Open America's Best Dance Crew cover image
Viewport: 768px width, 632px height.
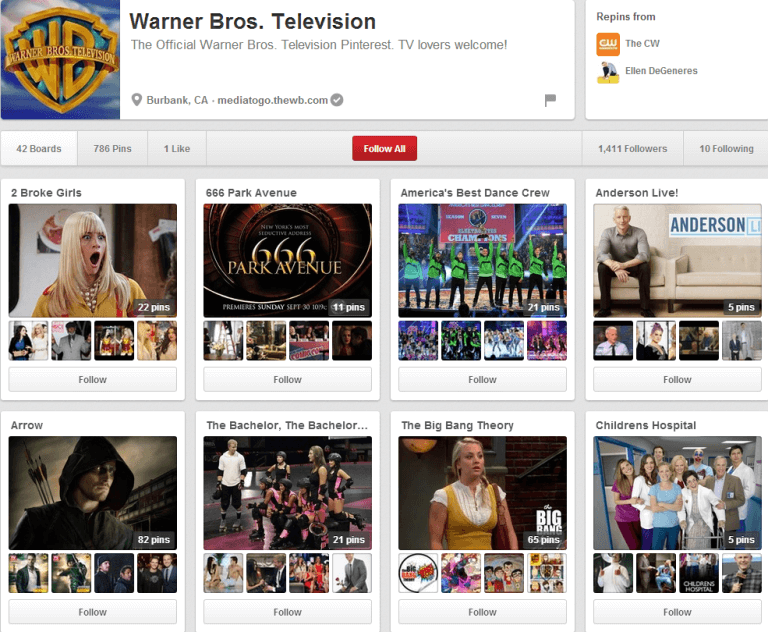coord(482,260)
